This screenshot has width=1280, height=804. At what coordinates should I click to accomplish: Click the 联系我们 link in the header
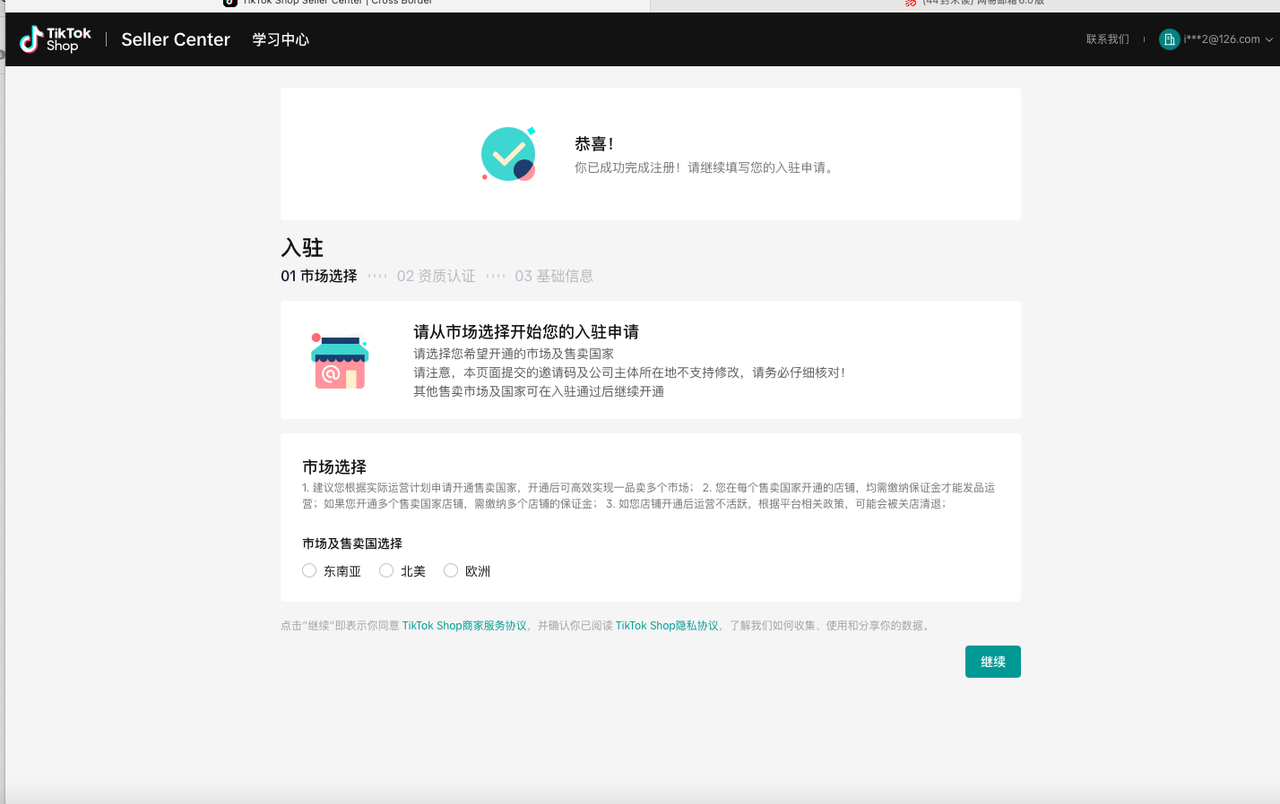tap(1107, 40)
